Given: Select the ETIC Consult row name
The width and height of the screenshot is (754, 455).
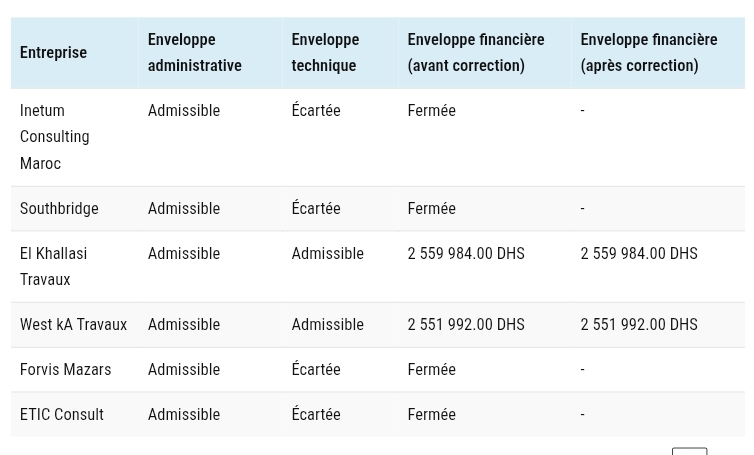Looking at the screenshot, I should [61, 414].
